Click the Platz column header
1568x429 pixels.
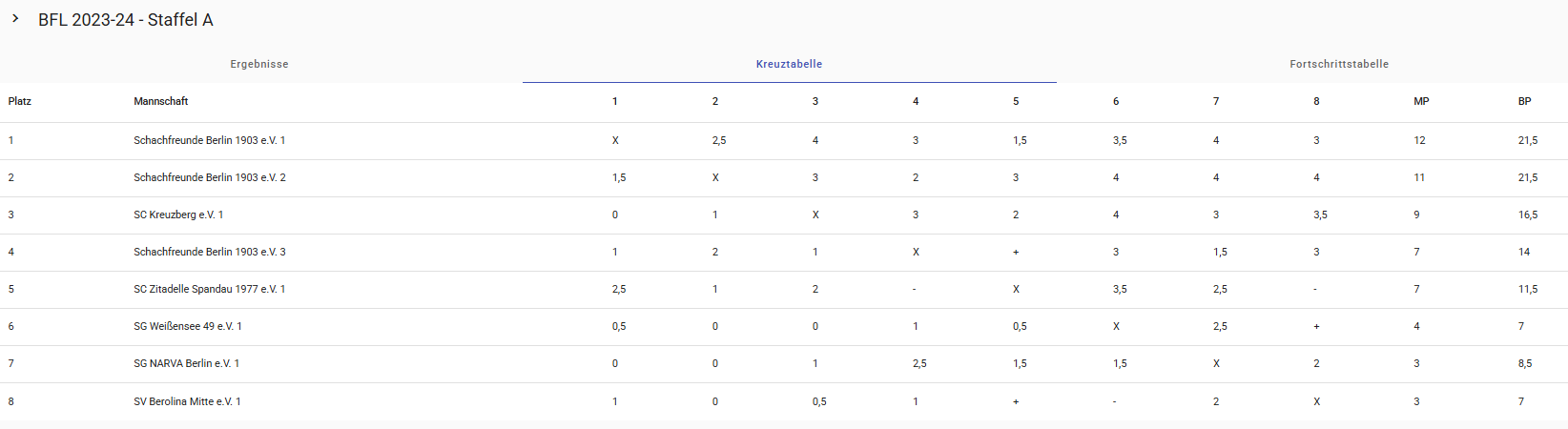20,101
